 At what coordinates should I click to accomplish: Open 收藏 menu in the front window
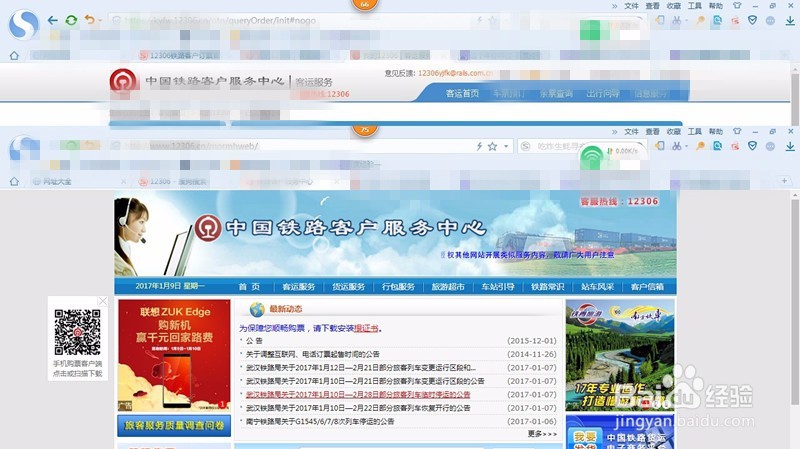click(673, 132)
